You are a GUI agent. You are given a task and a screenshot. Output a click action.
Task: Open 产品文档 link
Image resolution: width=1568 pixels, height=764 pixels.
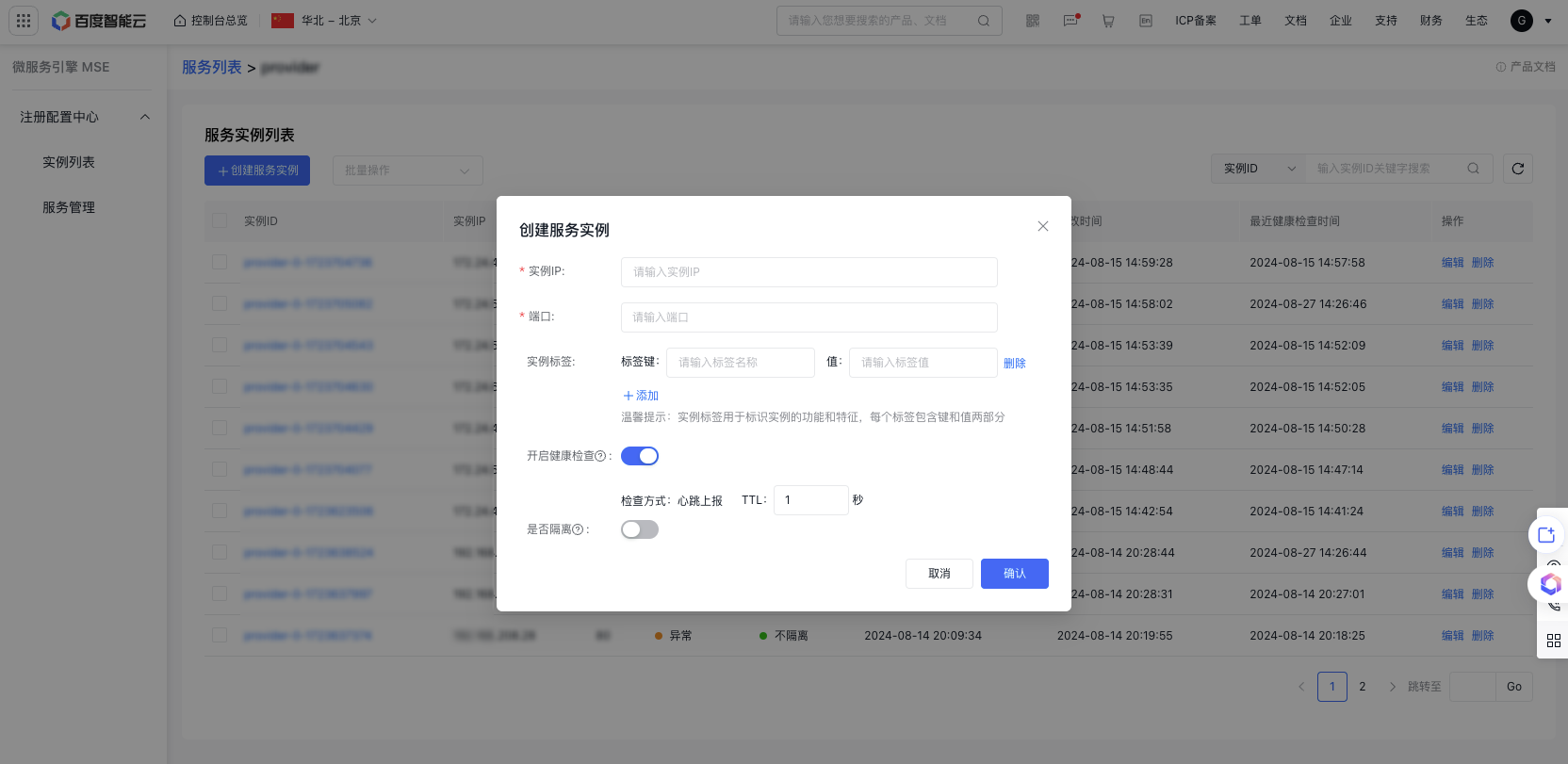(x=1533, y=67)
